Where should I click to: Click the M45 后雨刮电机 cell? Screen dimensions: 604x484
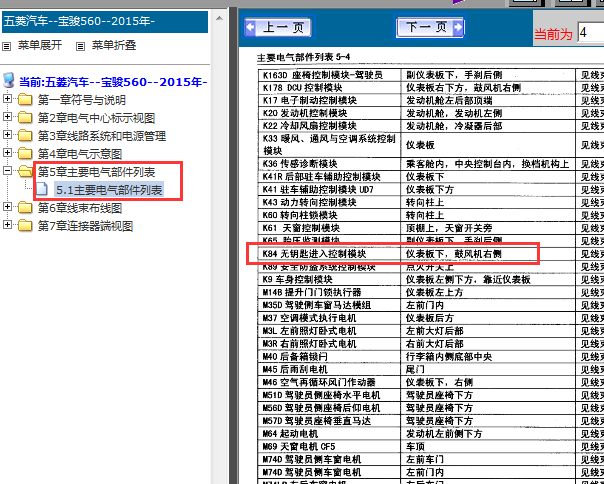tap(330, 369)
